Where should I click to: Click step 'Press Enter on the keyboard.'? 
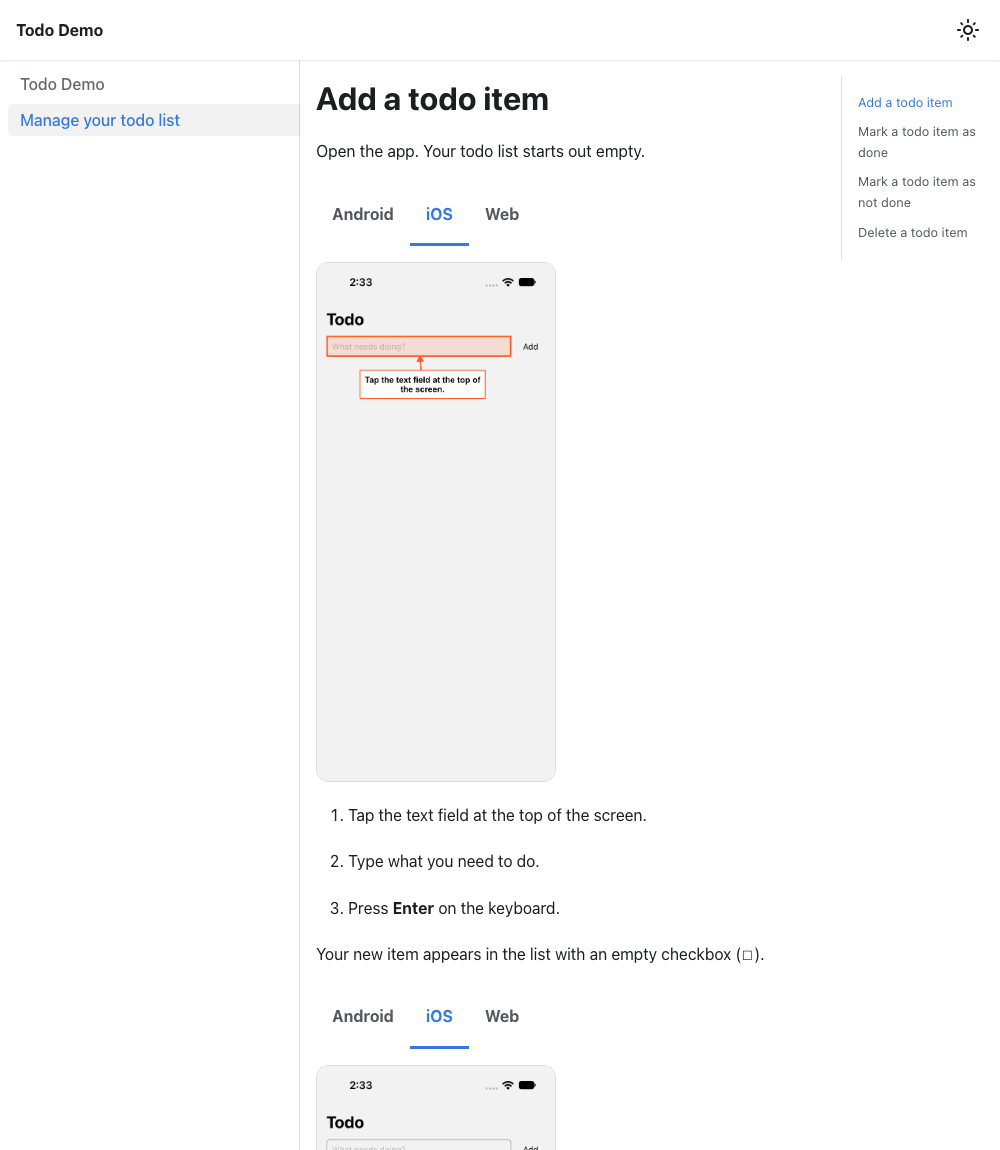(x=453, y=908)
